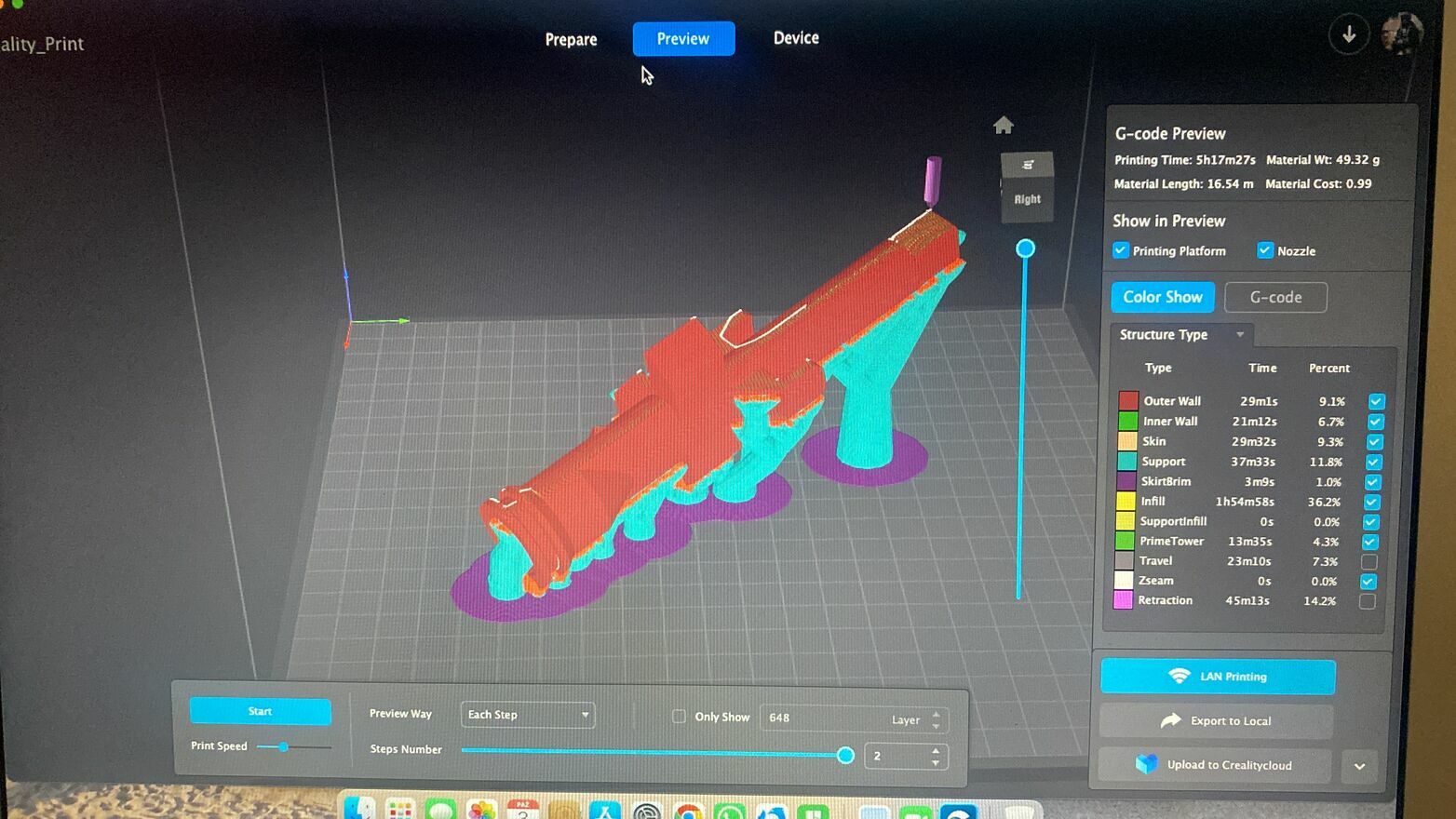Increase layer number stepper up arrow

coord(936,714)
